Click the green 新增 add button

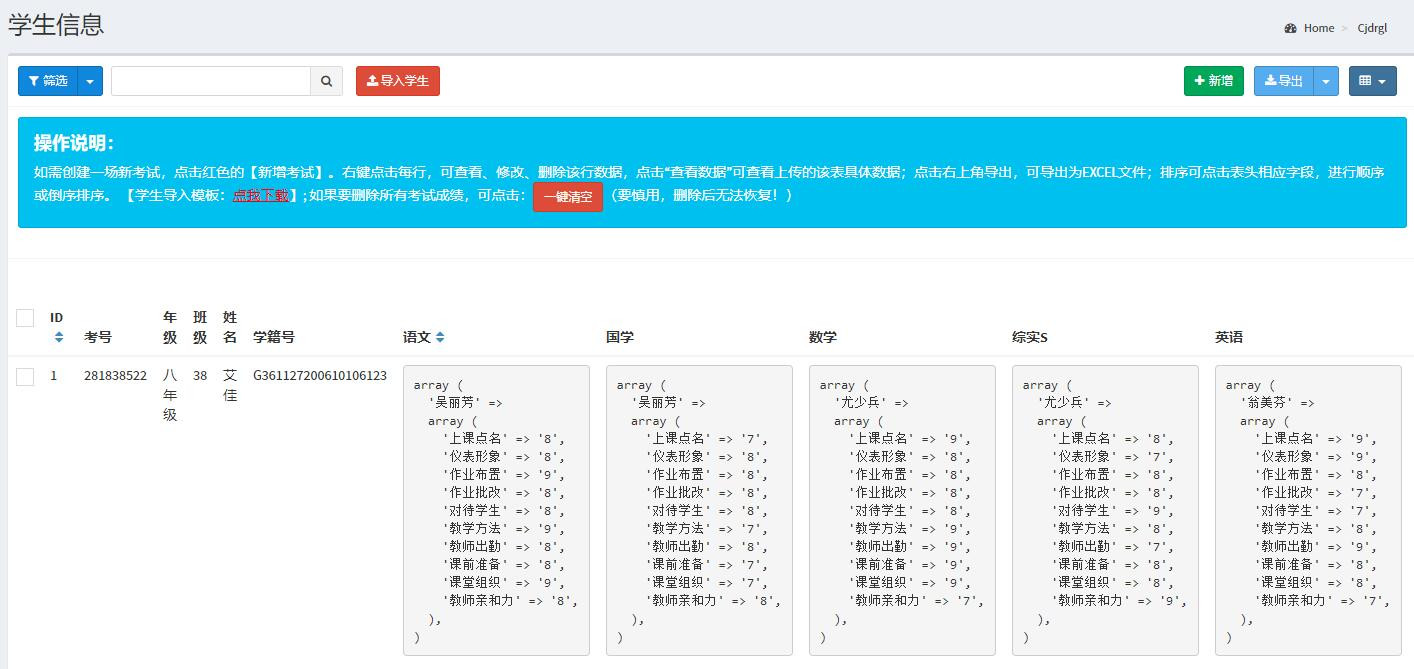pos(1213,81)
